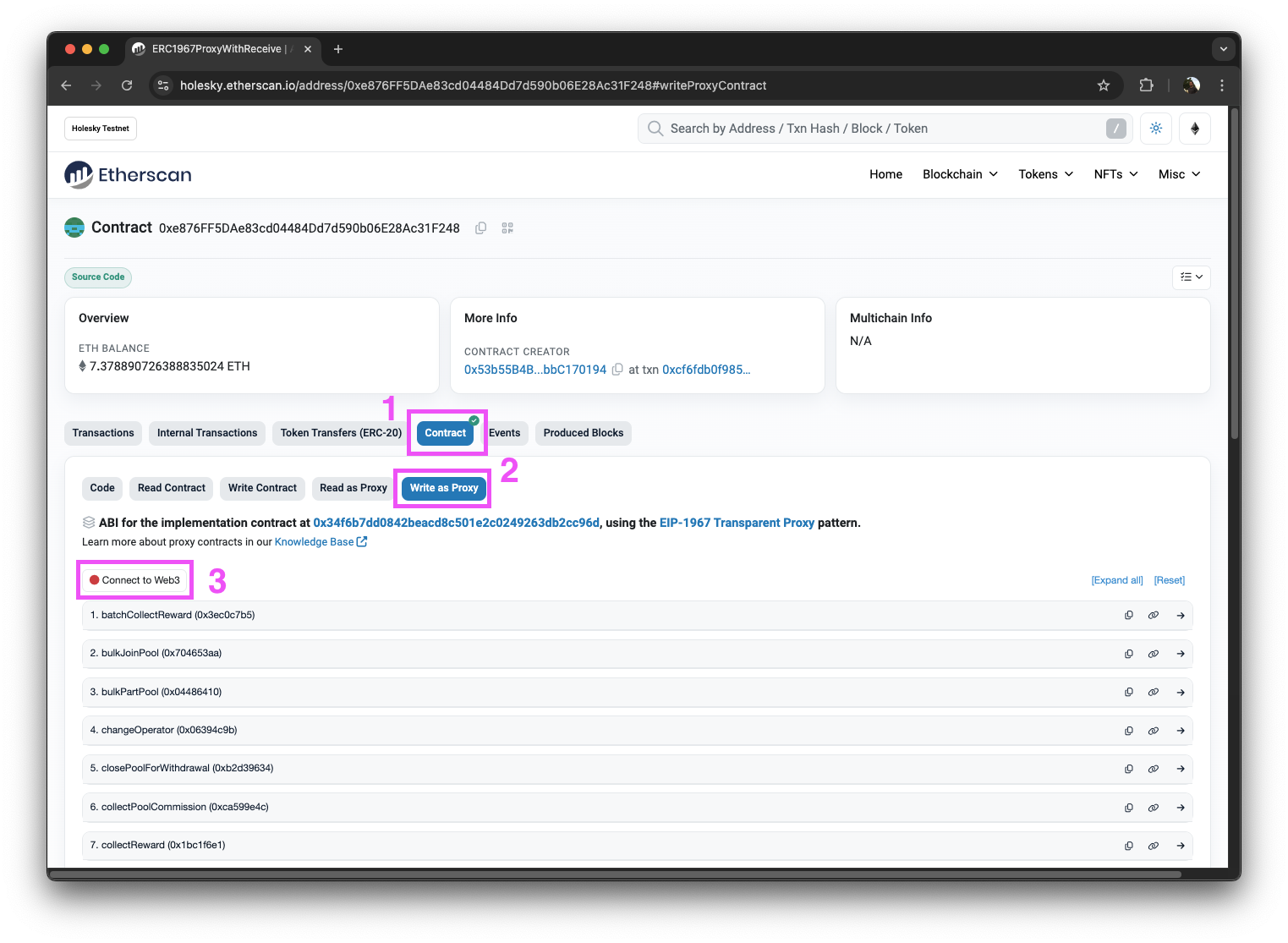The width and height of the screenshot is (1288, 943).
Task: Copy method name for collectReward row
Action: [x=1129, y=846]
